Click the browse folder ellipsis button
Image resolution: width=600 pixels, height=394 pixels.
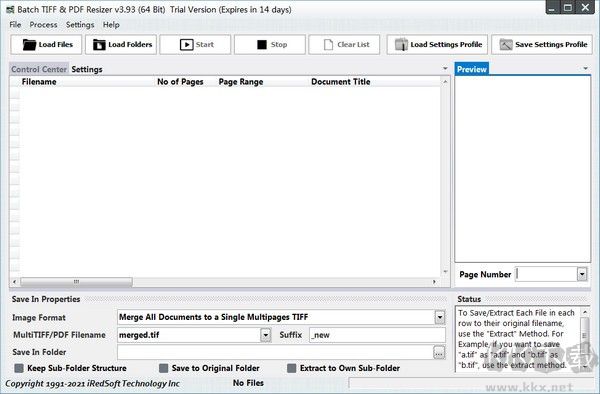coord(439,352)
